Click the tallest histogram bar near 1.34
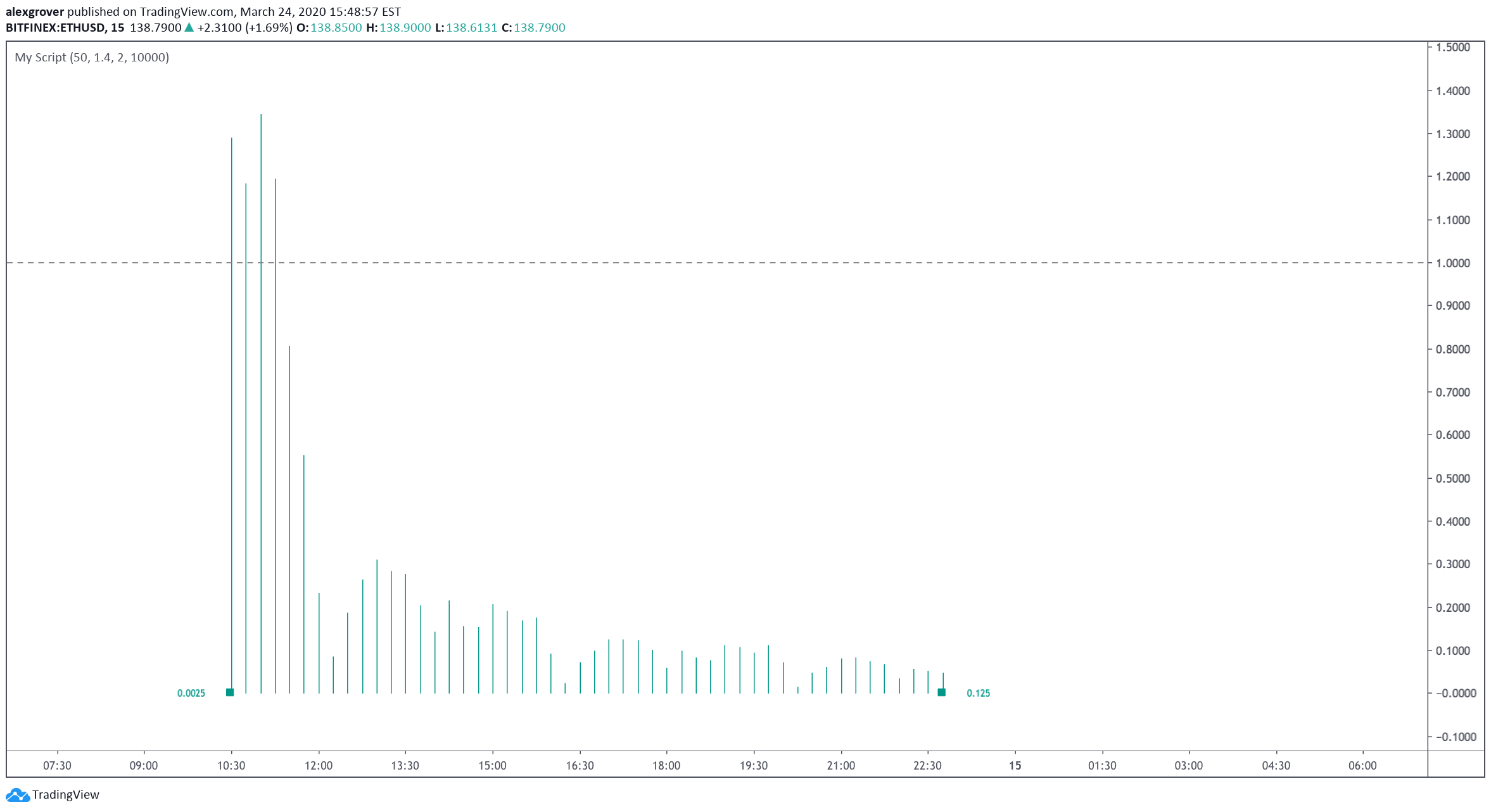1491x812 pixels. pyautogui.click(x=261, y=403)
